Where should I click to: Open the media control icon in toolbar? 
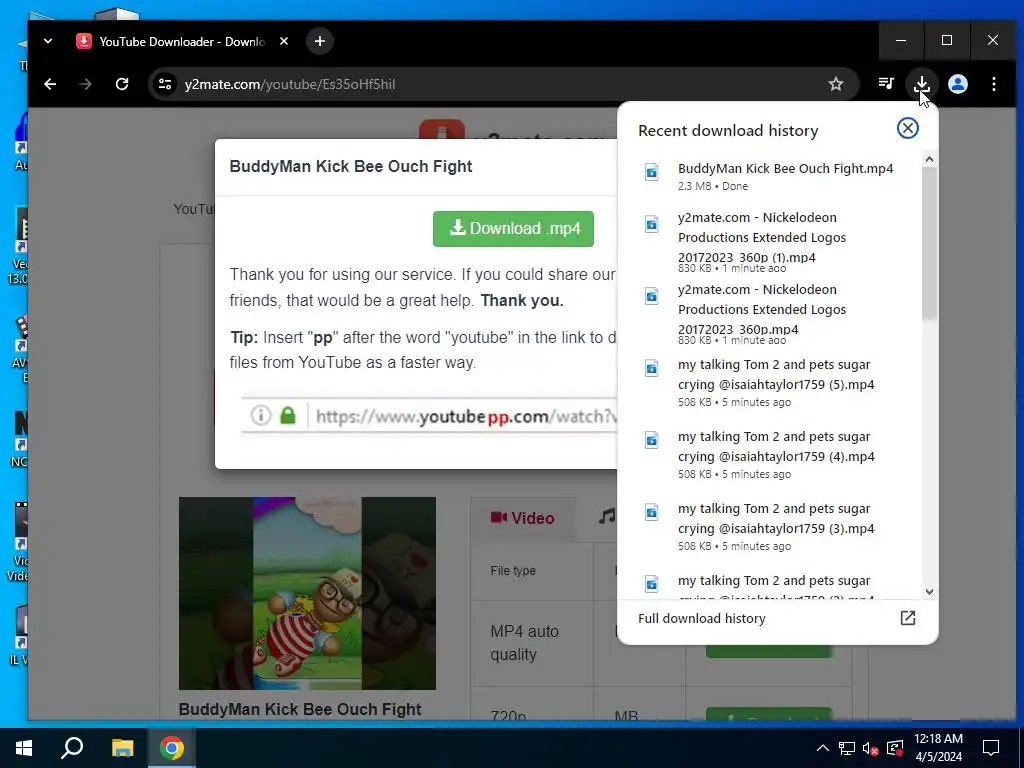(x=886, y=84)
